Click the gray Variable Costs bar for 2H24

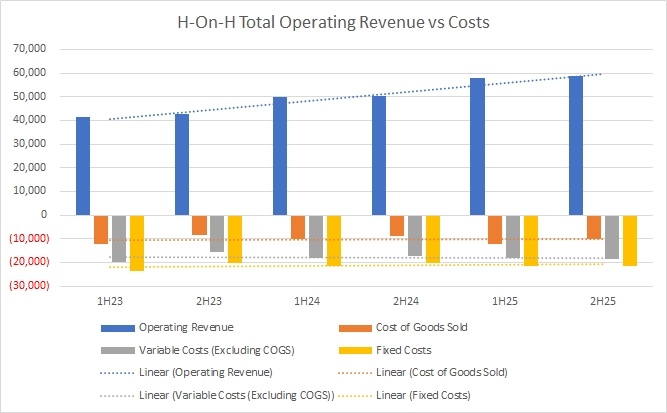[415, 235]
